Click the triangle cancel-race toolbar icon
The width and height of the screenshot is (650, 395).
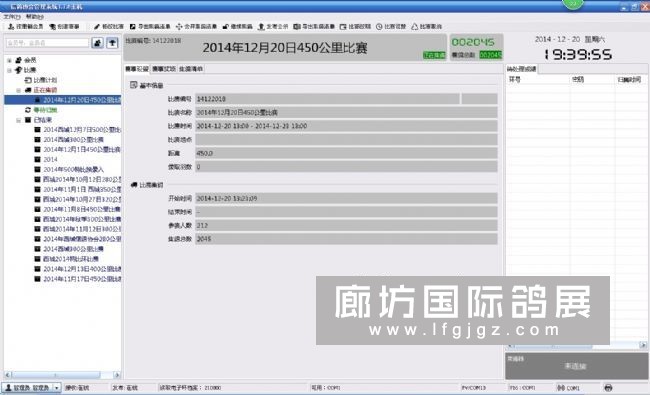(415, 27)
